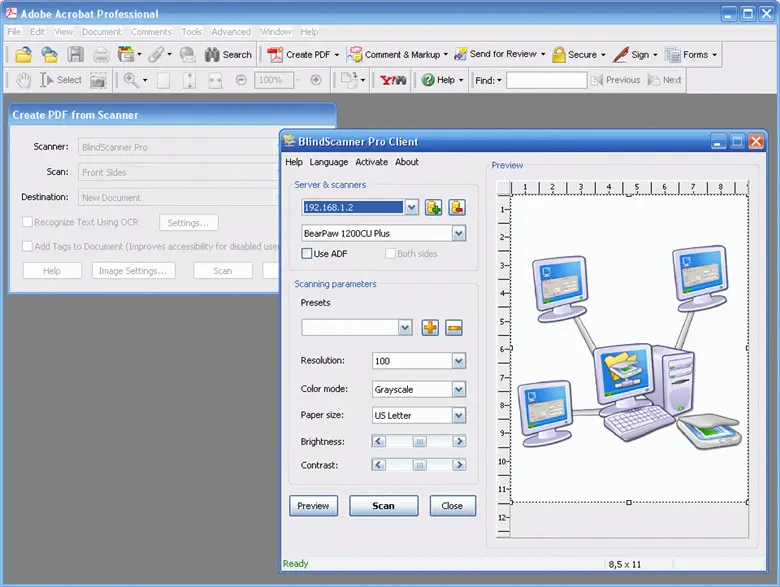The height and width of the screenshot is (587, 780).
Task: Open the BearPaw 1200CU Plus scanner dropdown
Action: tap(458, 233)
